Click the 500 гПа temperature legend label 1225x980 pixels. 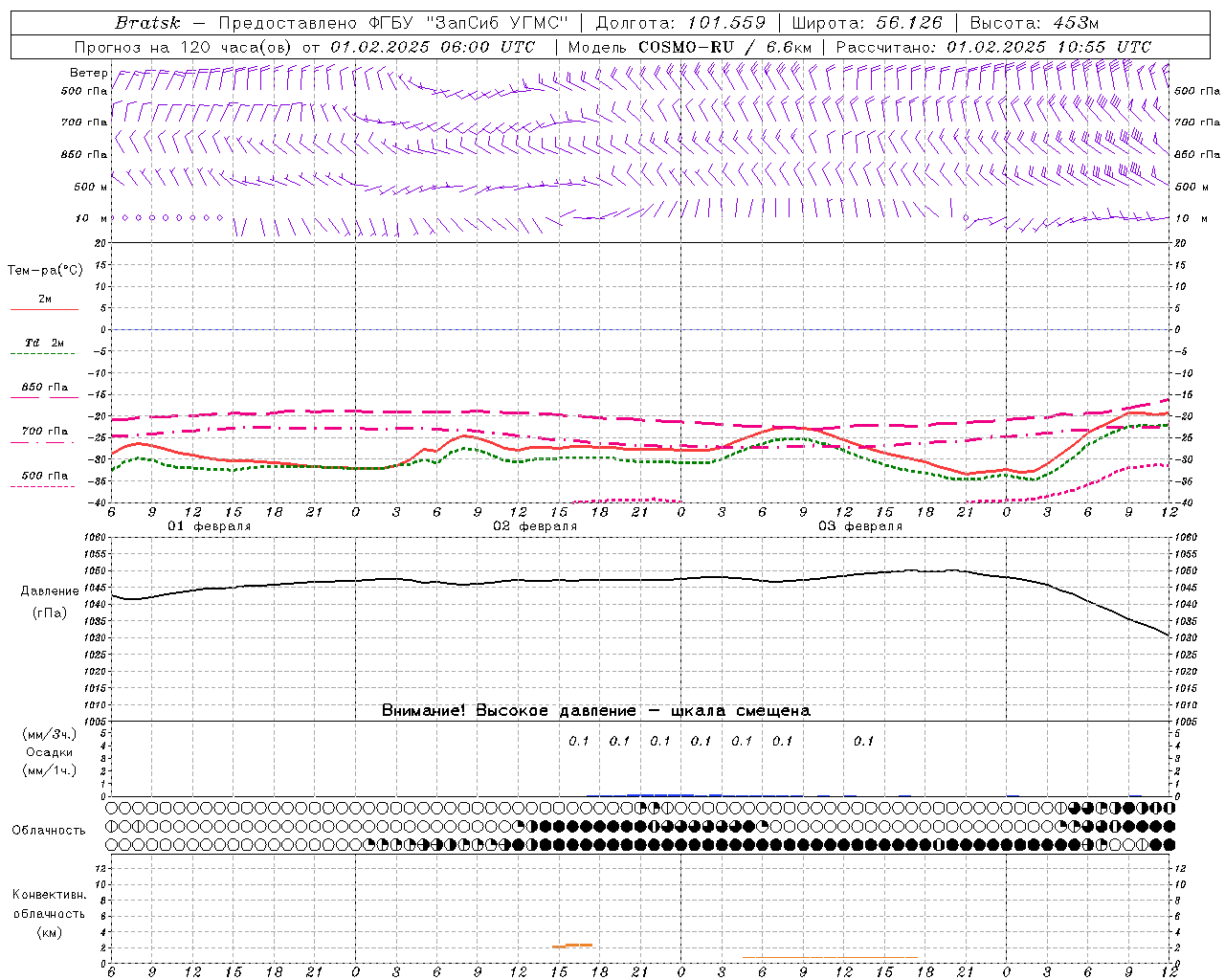pos(45,476)
